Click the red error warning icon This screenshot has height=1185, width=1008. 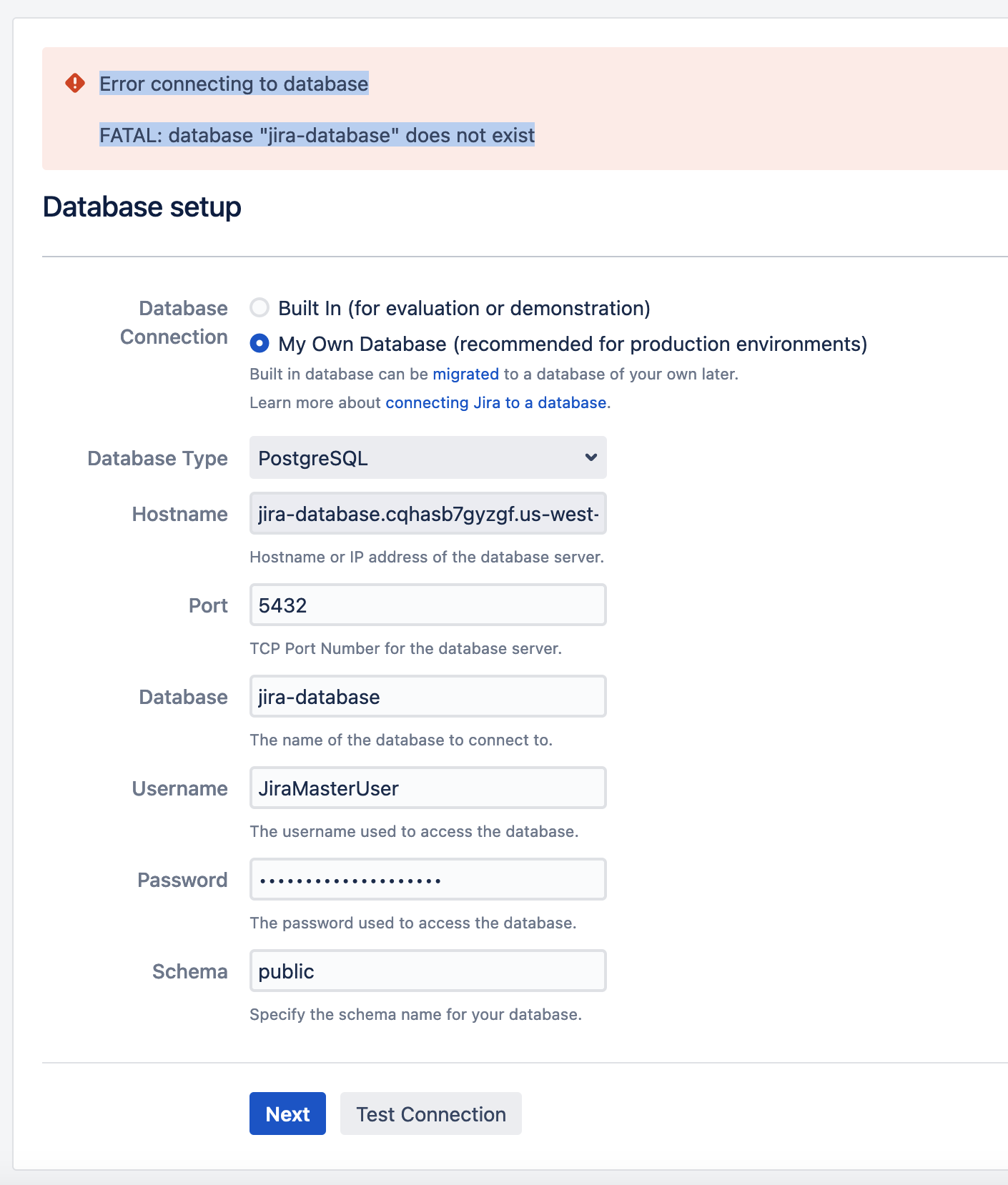coord(75,83)
